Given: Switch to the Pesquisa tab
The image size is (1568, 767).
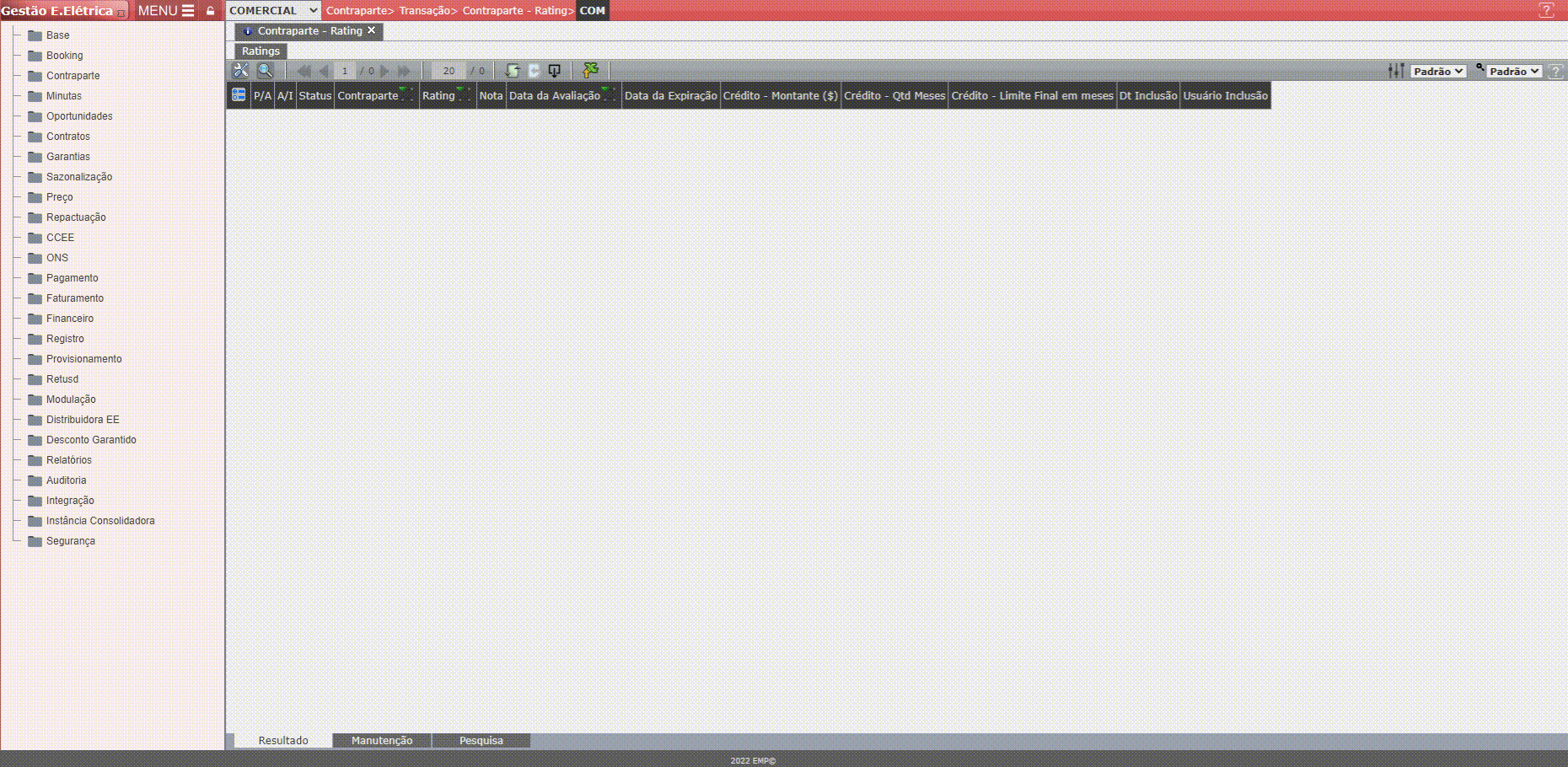Looking at the screenshot, I should click(x=481, y=740).
